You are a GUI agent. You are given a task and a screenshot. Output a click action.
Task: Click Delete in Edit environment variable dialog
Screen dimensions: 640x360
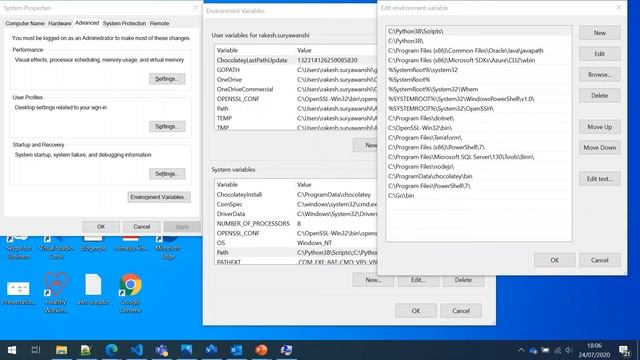(x=600, y=96)
